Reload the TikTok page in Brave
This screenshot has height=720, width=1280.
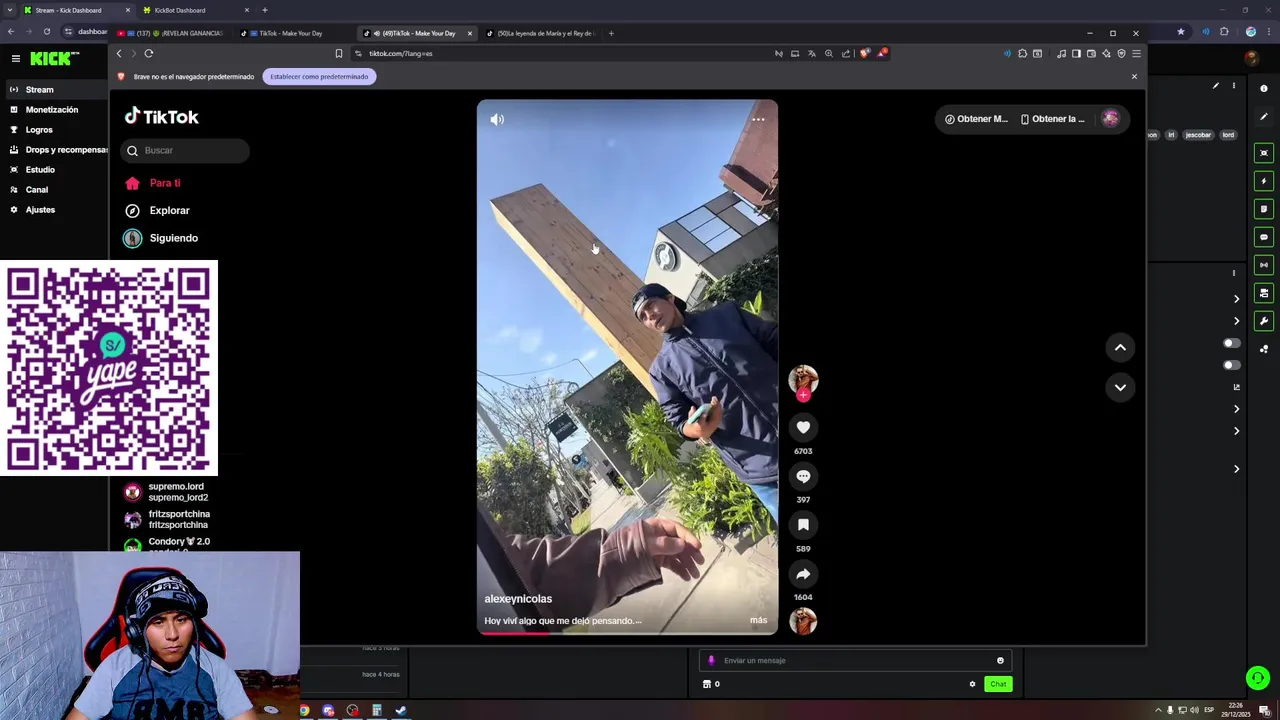point(148,53)
